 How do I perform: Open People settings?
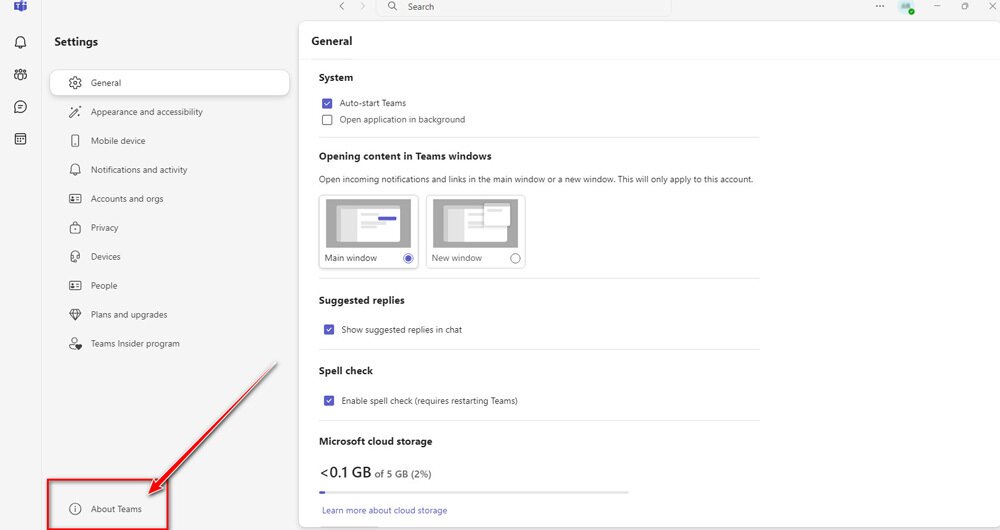[x=170, y=286]
